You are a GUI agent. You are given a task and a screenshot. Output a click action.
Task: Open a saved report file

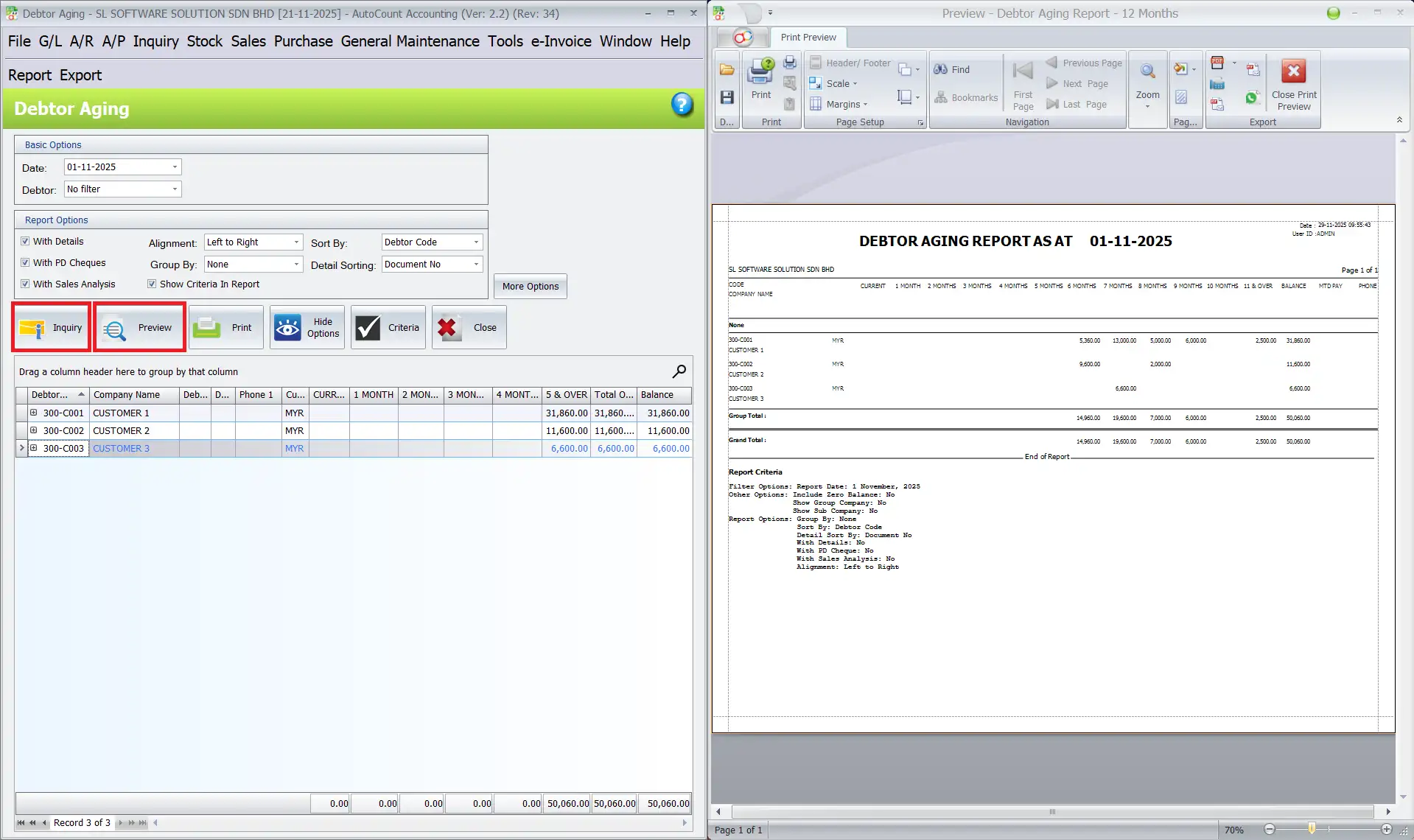pos(727,69)
